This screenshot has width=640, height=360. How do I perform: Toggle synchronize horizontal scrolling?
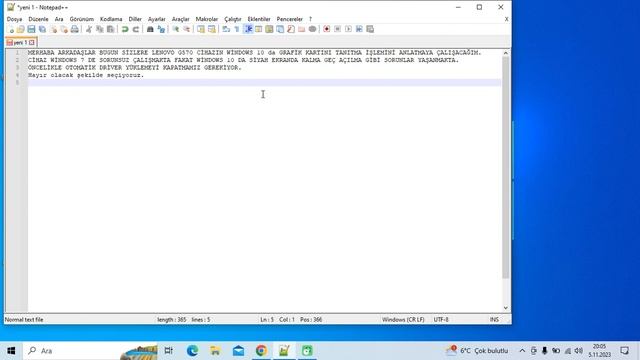click(x=212, y=29)
